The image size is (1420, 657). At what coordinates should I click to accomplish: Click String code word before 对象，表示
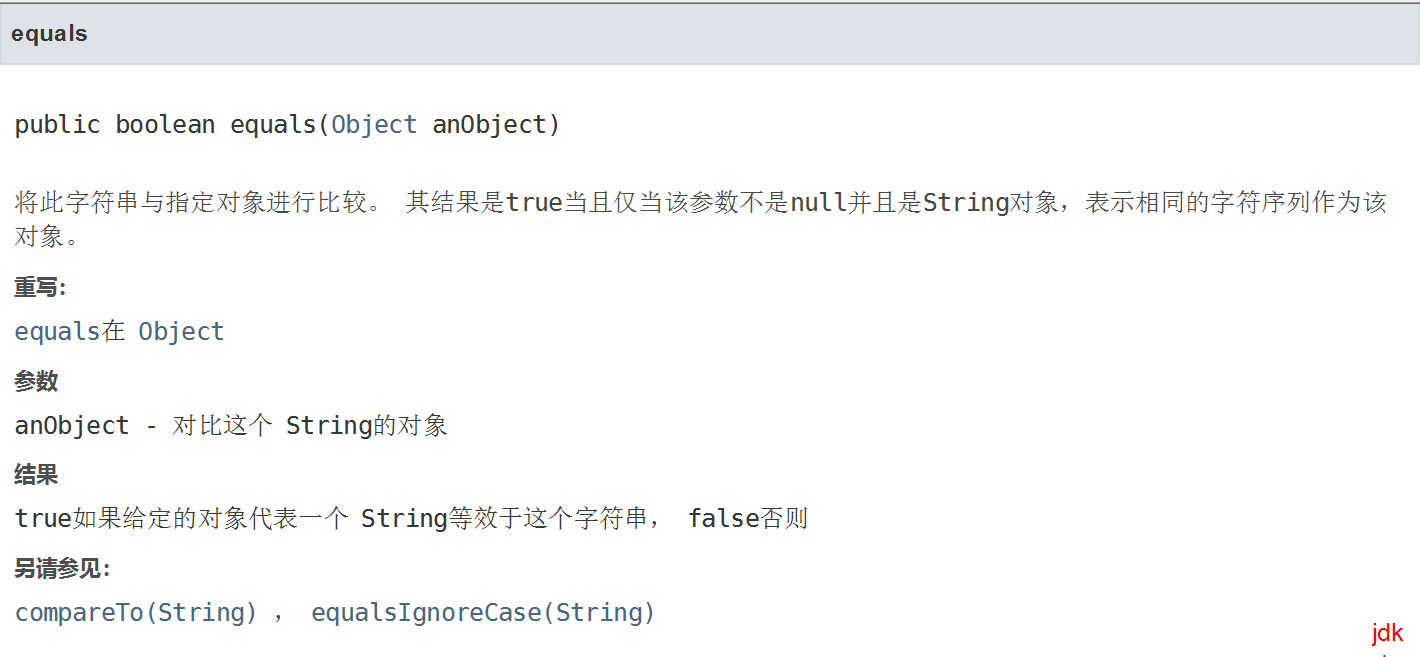pyautogui.click(x=965, y=203)
